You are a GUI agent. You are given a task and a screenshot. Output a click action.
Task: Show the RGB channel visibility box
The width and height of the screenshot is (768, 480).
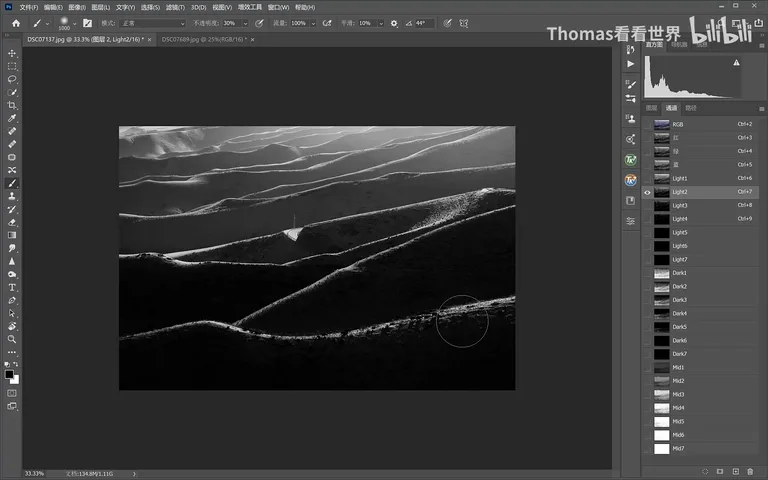(x=647, y=124)
